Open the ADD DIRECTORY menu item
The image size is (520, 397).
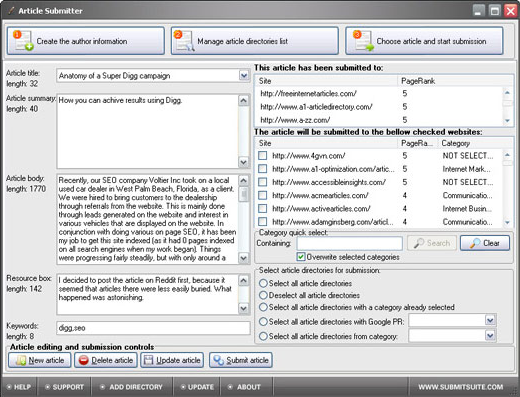(132, 387)
